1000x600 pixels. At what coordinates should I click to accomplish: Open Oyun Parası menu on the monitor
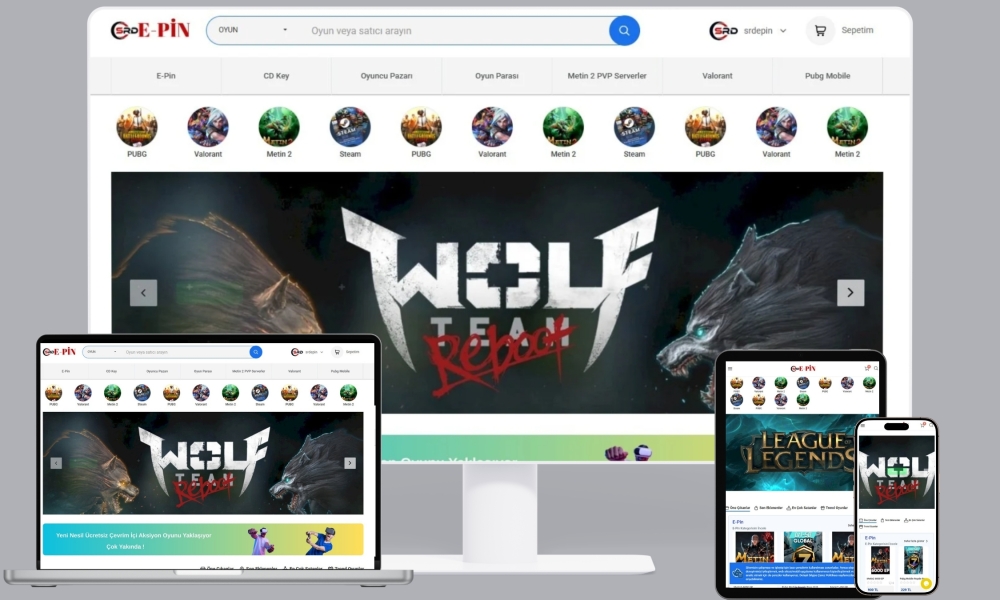coord(497,76)
